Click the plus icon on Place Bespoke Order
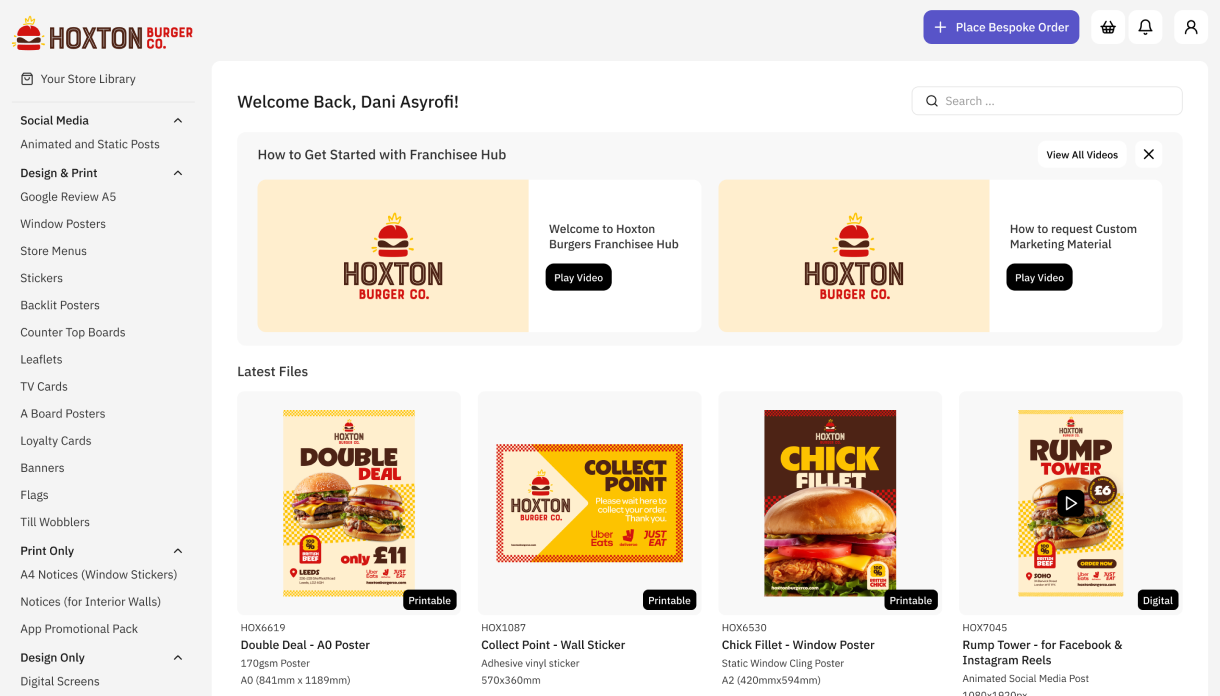 (x=940, y=27)
